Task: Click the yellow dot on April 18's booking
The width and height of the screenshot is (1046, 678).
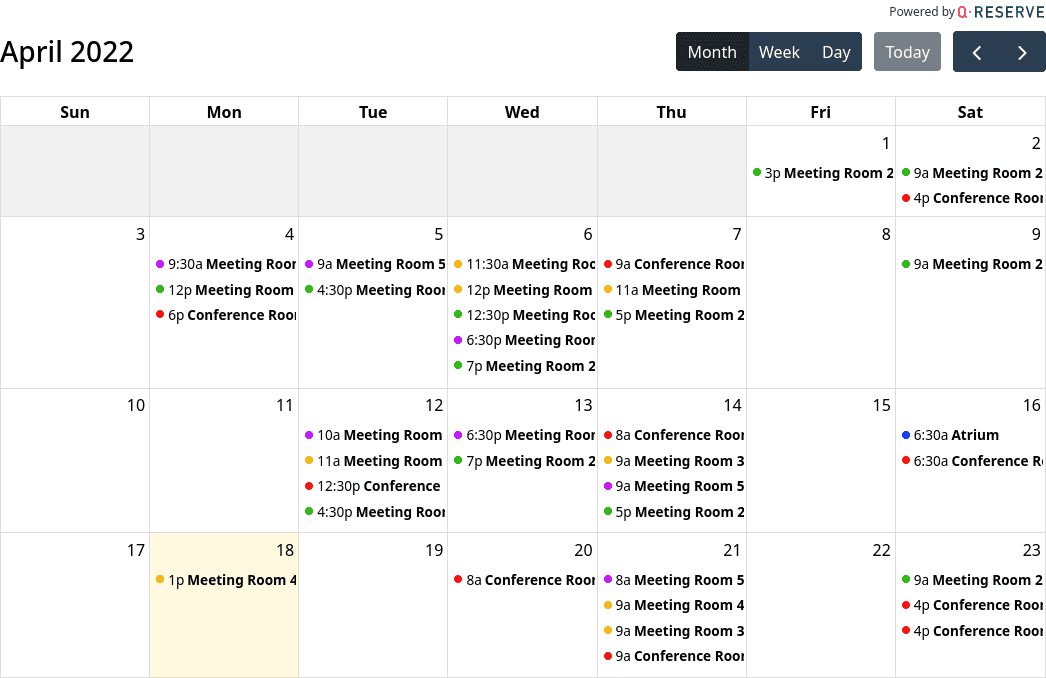Action: (x=160, y=580)
